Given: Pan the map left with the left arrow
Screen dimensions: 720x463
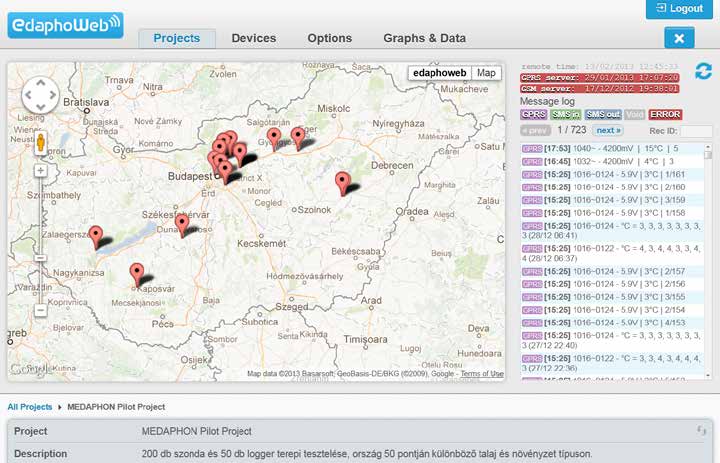Looking at the screenshot, I should [28, 95].
